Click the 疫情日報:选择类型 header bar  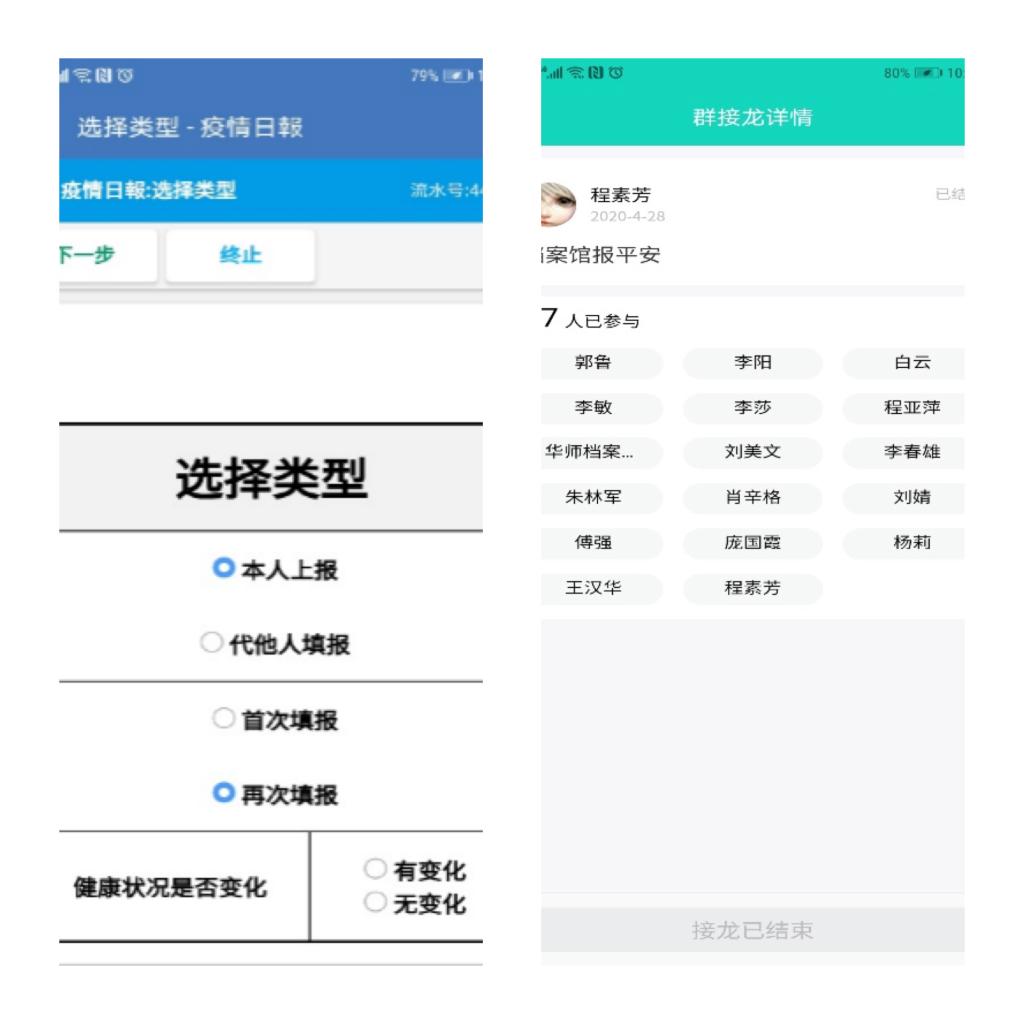click(150, 191)
